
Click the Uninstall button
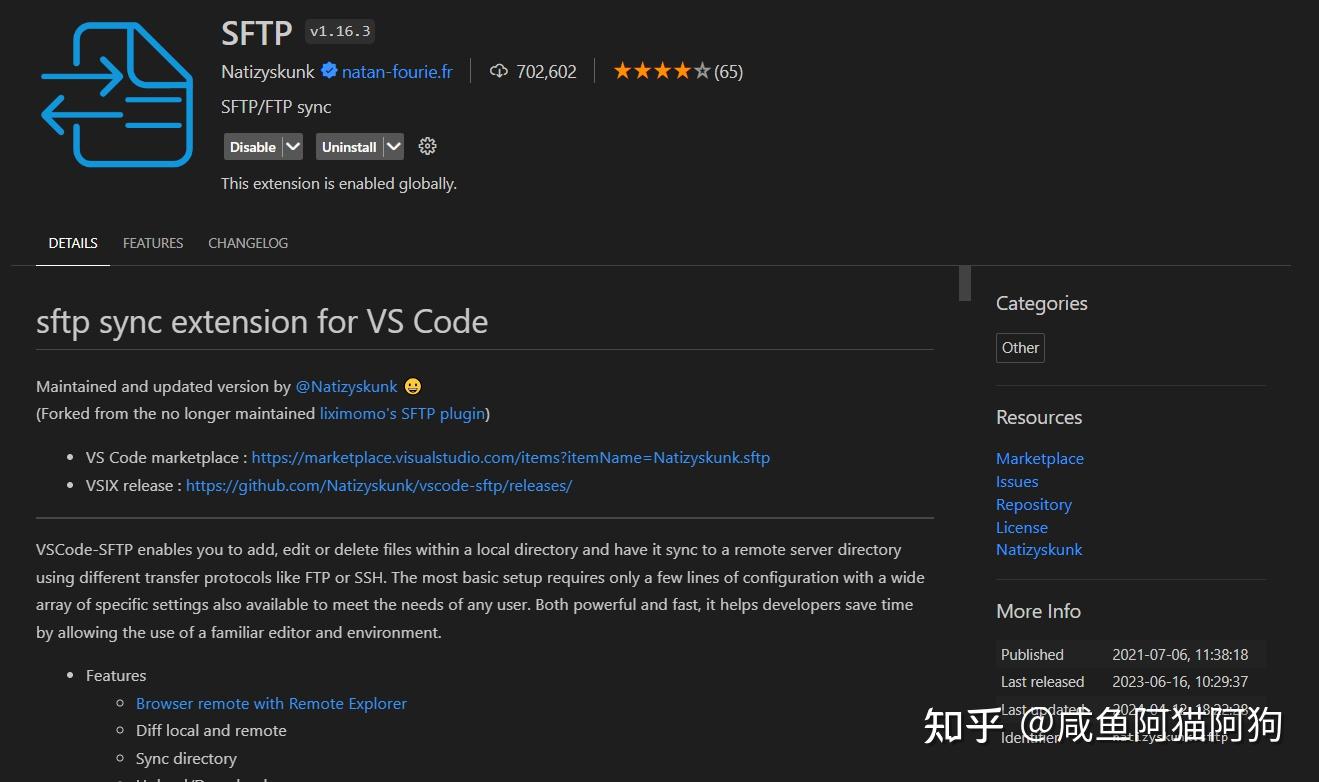(347, 146)
